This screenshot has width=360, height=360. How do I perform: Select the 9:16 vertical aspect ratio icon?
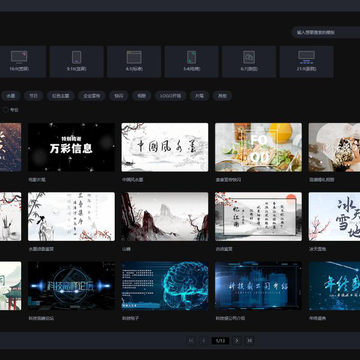coord(77,57)
